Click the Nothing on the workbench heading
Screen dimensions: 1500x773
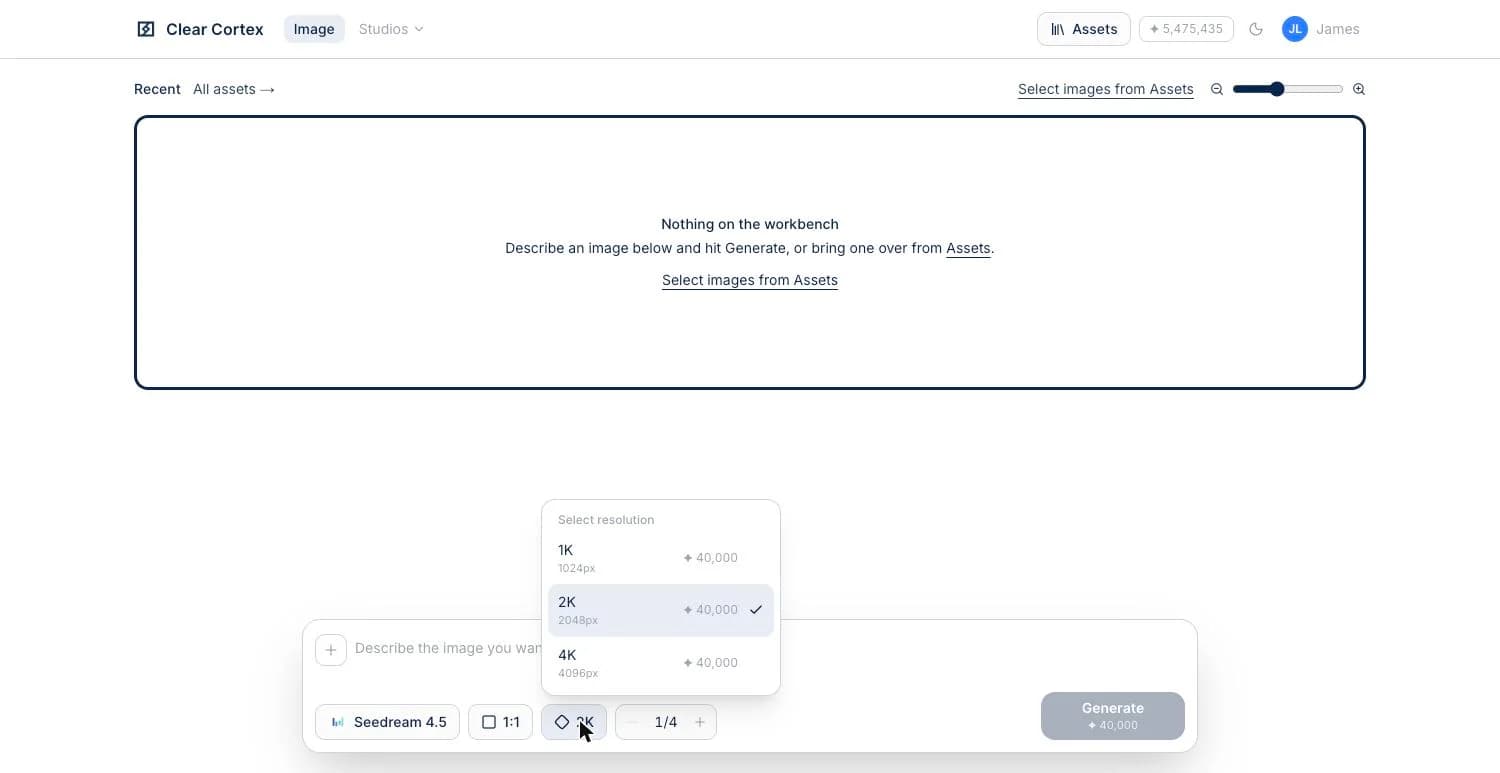[750, 224]
